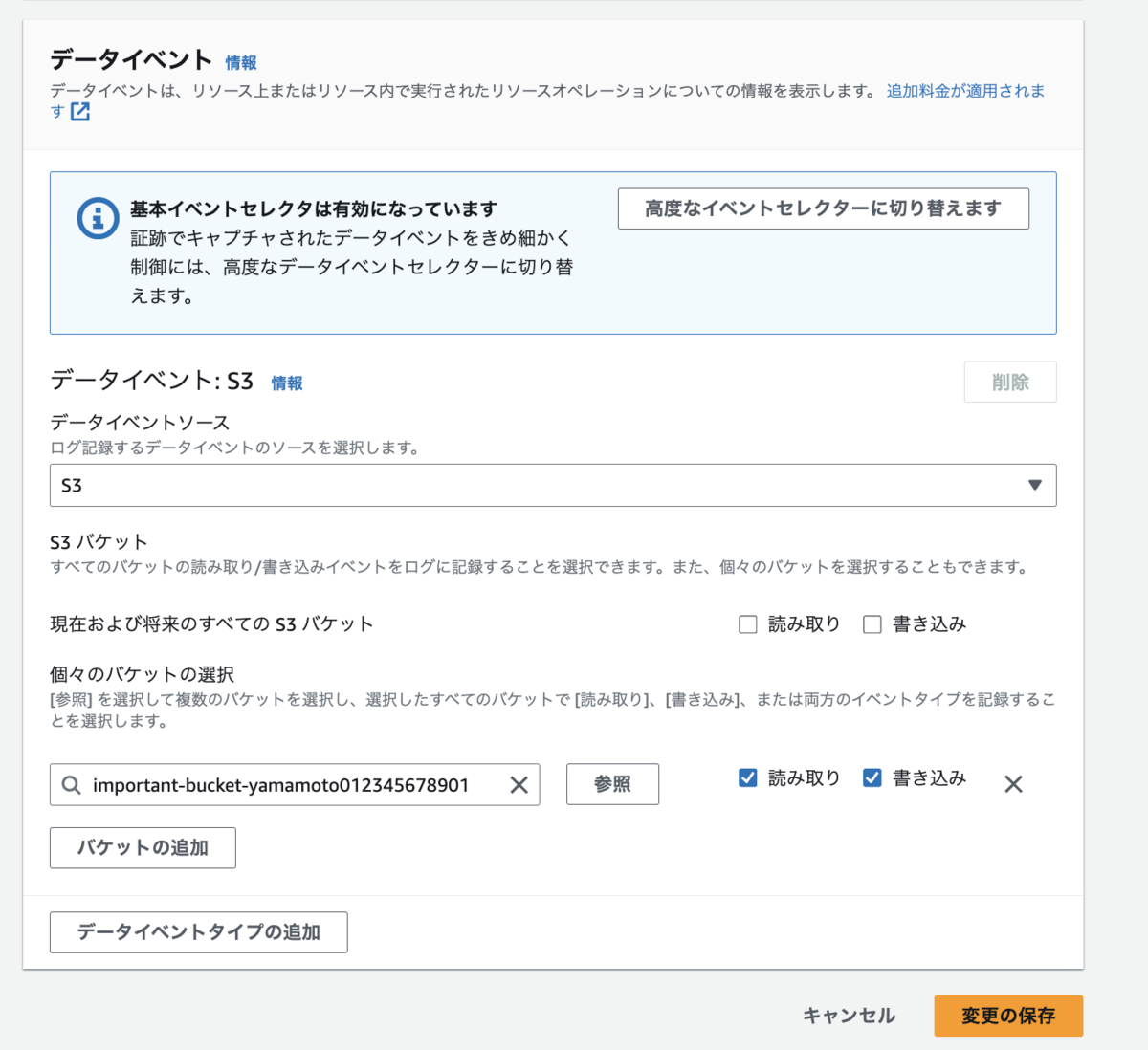Click 変更の保存 orange button

[1008, 1016]
